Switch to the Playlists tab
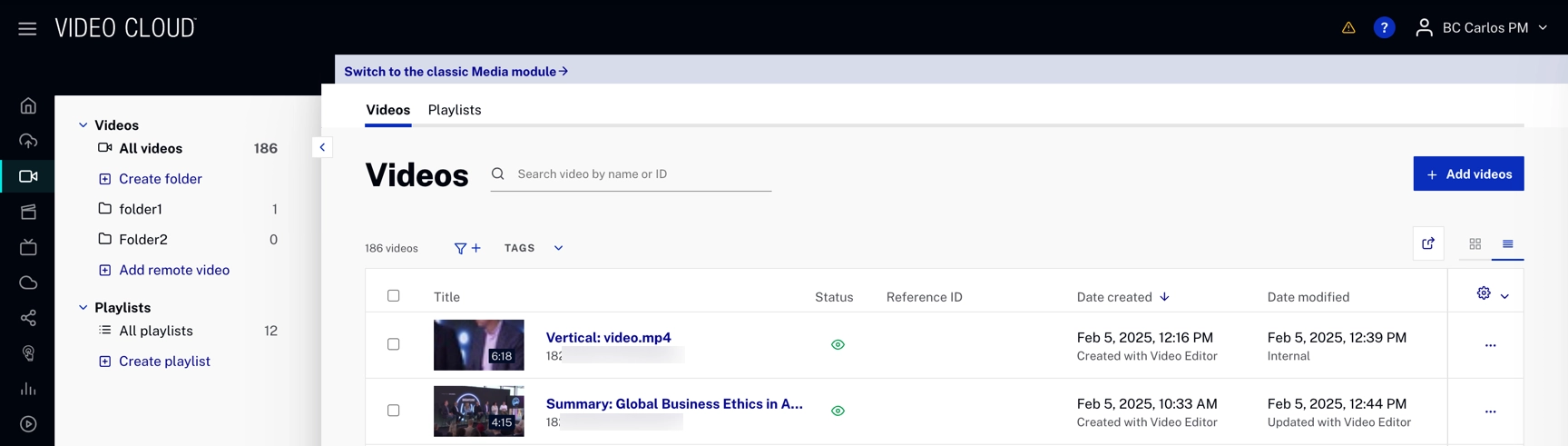1568x446 pixels. (x=455, y=110)
